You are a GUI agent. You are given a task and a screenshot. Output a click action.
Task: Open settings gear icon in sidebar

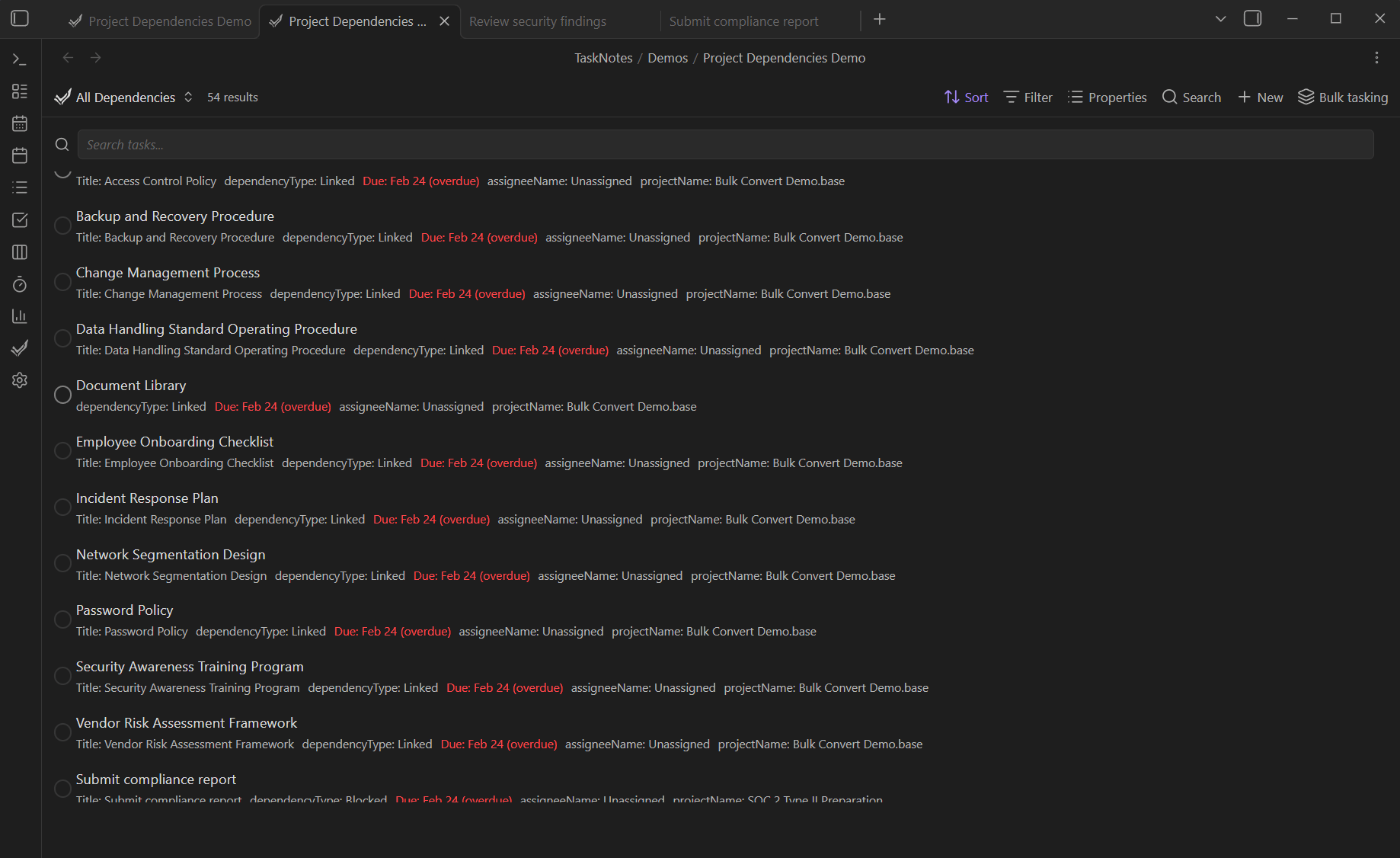[20, 380]
